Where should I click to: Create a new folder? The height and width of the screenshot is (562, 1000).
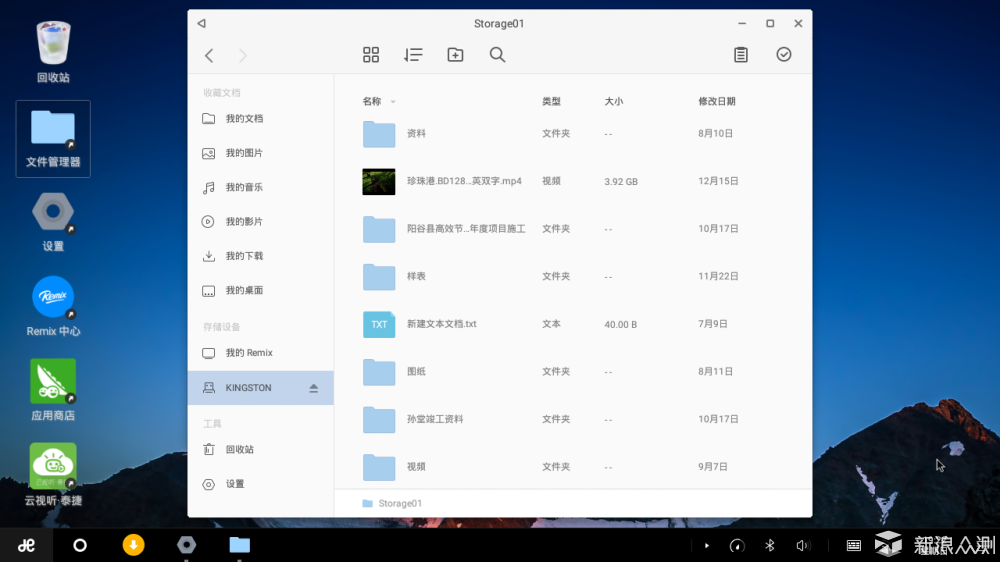pyautogui.click(x=455, y=55)
